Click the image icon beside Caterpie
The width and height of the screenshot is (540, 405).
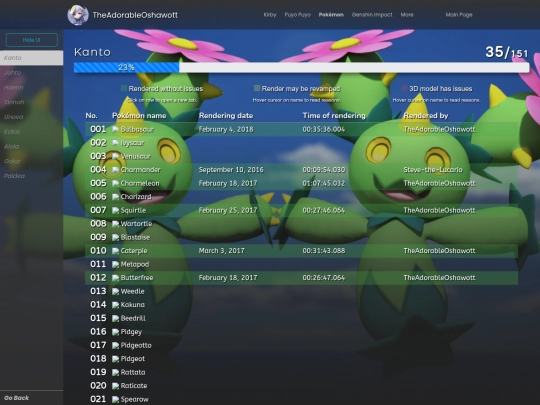[x=115, y=251]
